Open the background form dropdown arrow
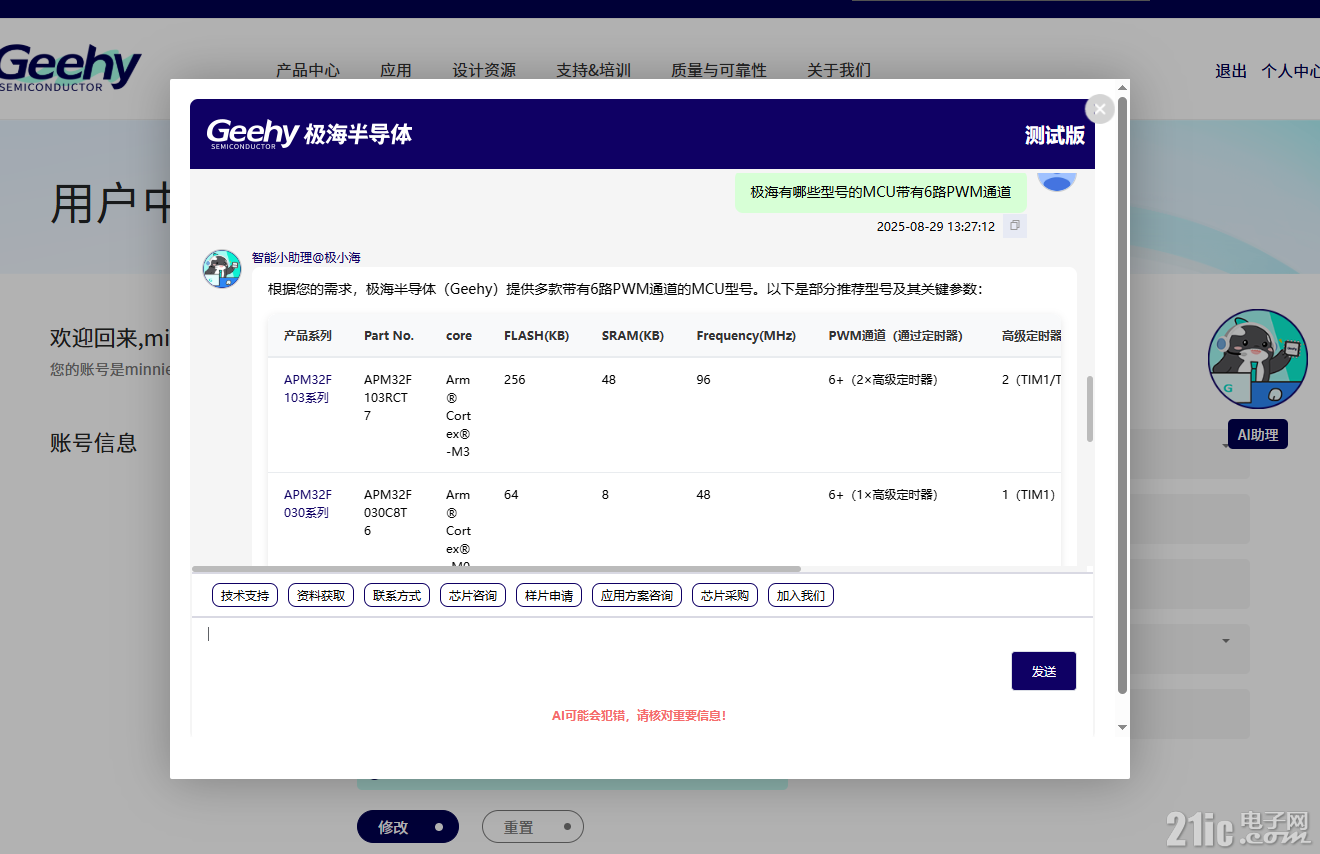 pyautogui.click(x=1226, y=640)
